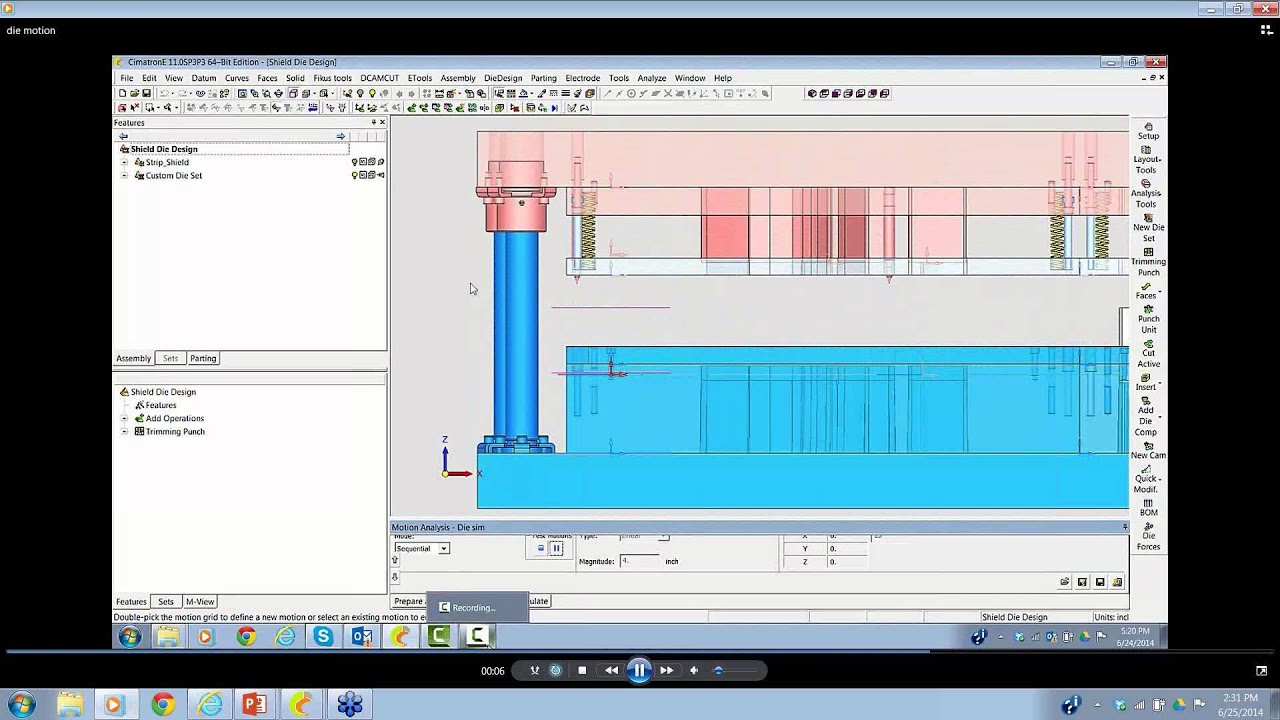Open Layout Tools in the right sidebar
The height and width of the screenshot is (720, 1280).
(1146, 160)
